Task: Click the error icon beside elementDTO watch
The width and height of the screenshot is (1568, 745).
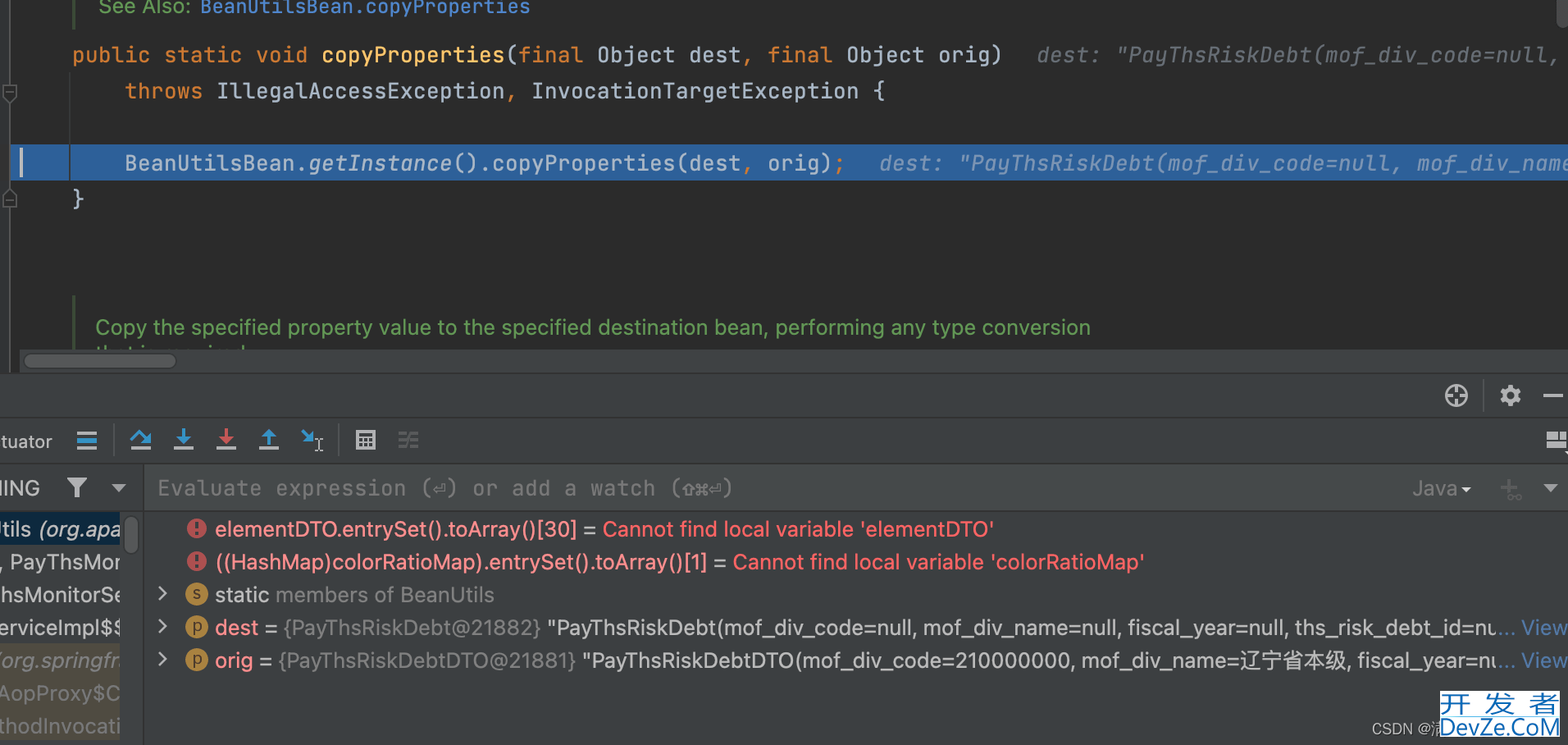Action: click(x=197, y=528)
